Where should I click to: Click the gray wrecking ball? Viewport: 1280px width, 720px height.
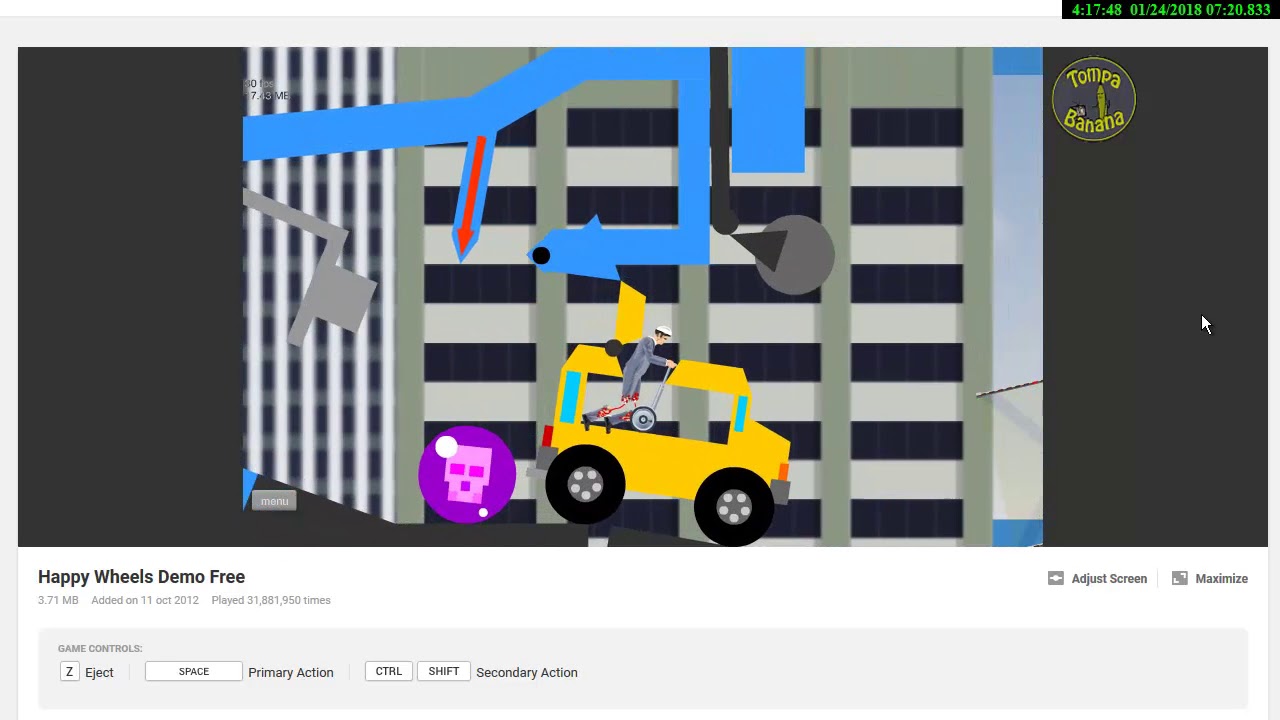[x=795, y=255]
